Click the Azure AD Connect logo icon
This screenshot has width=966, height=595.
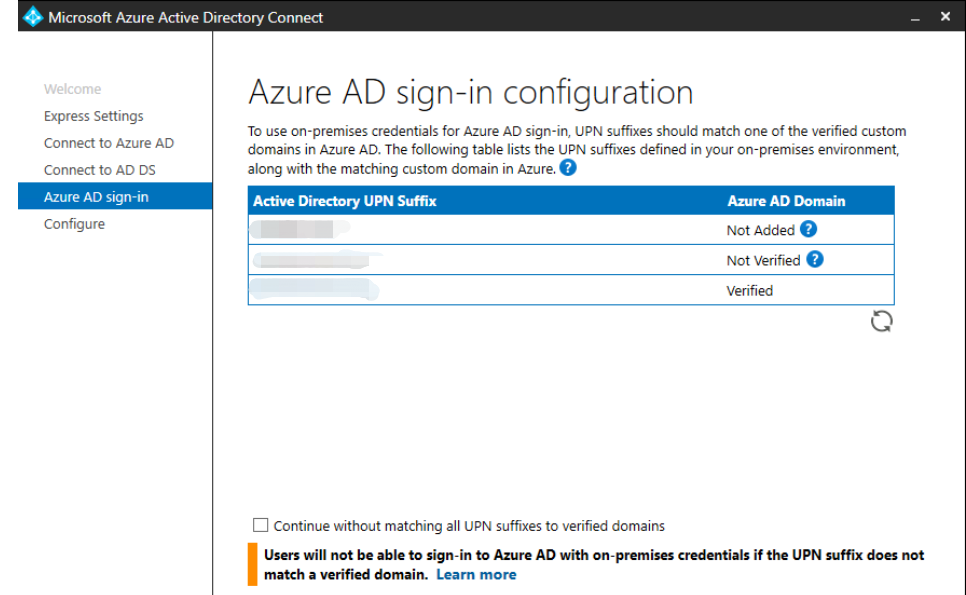(x=33, y=17)
